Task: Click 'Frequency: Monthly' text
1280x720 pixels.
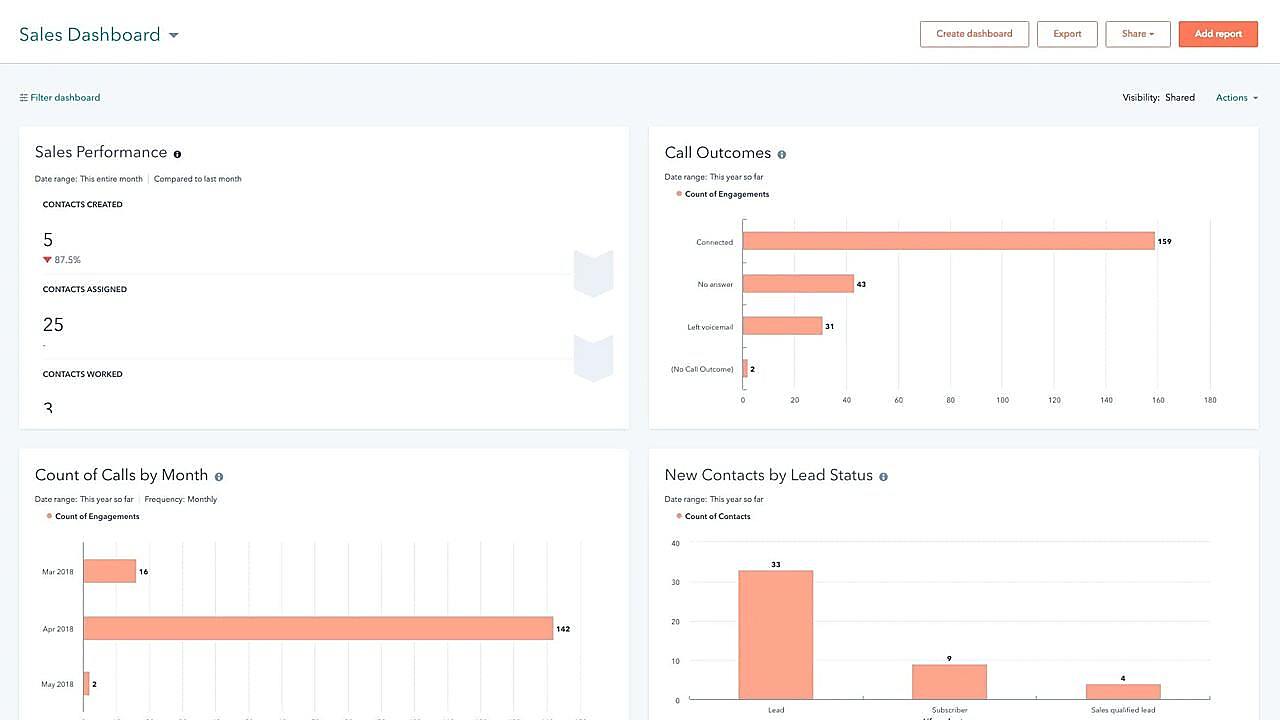Action: point(181,499)
